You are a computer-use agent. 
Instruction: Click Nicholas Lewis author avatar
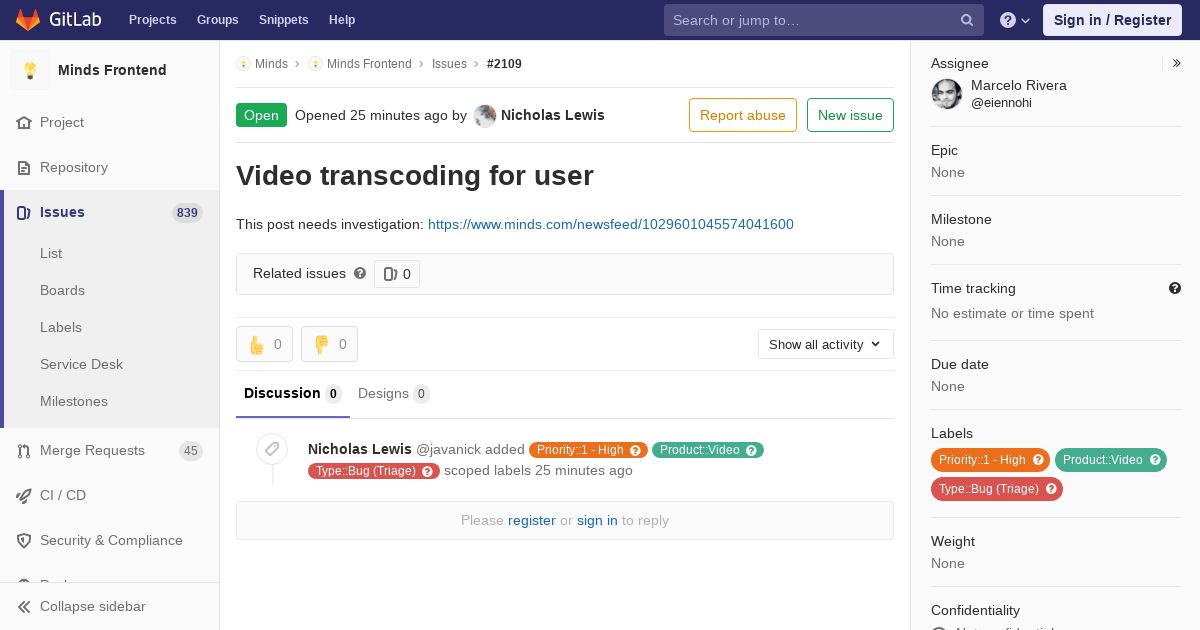tap(485, 115)
